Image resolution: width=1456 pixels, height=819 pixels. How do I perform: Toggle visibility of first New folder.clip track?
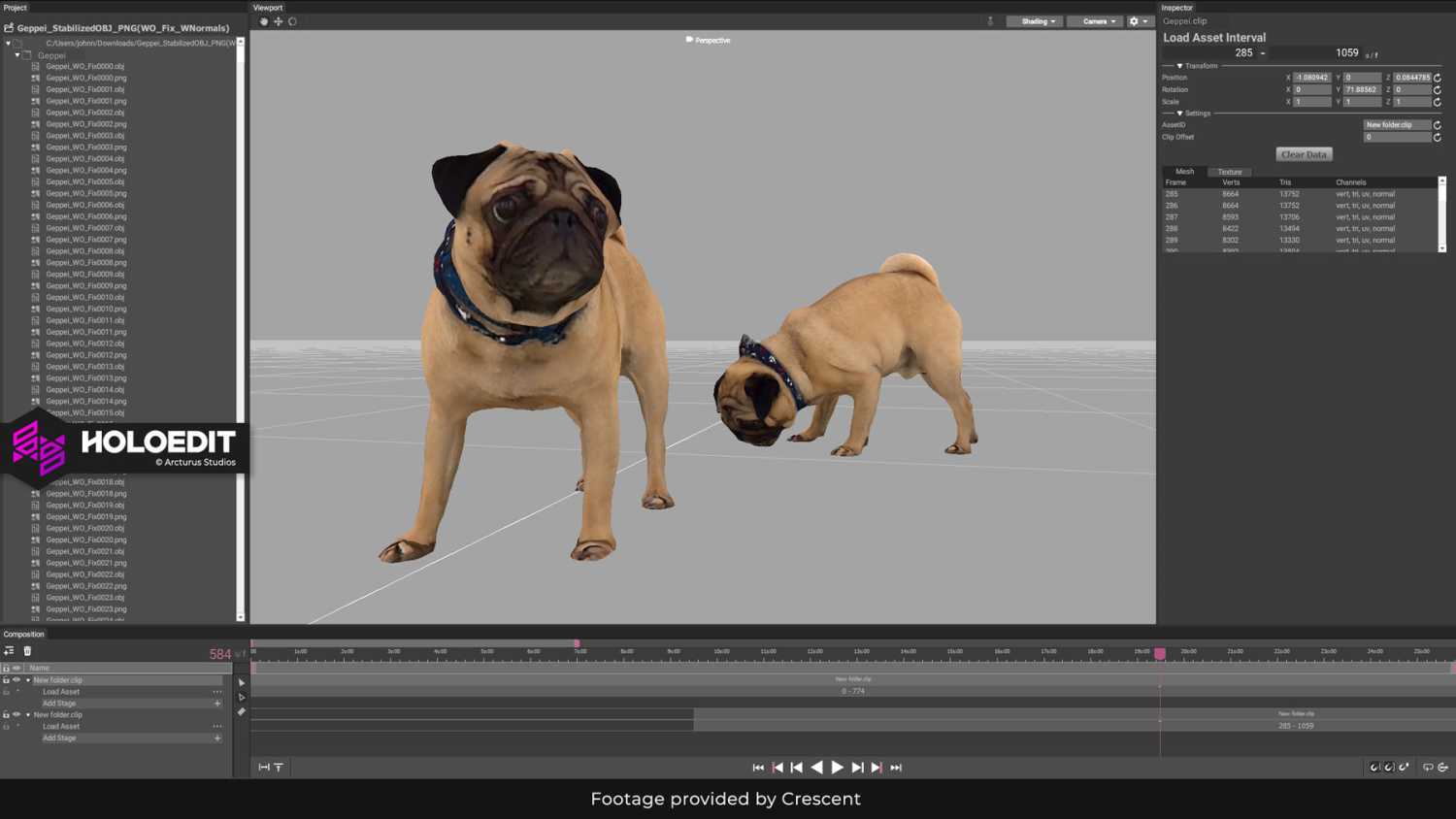click(x=17, y=680)
